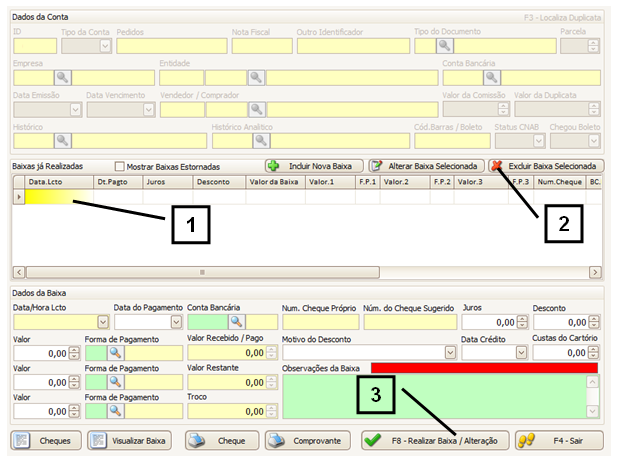Click the green plus Incluir Nova Baixa icon
The height and width of the screenshot is (459, 621).
273,166
